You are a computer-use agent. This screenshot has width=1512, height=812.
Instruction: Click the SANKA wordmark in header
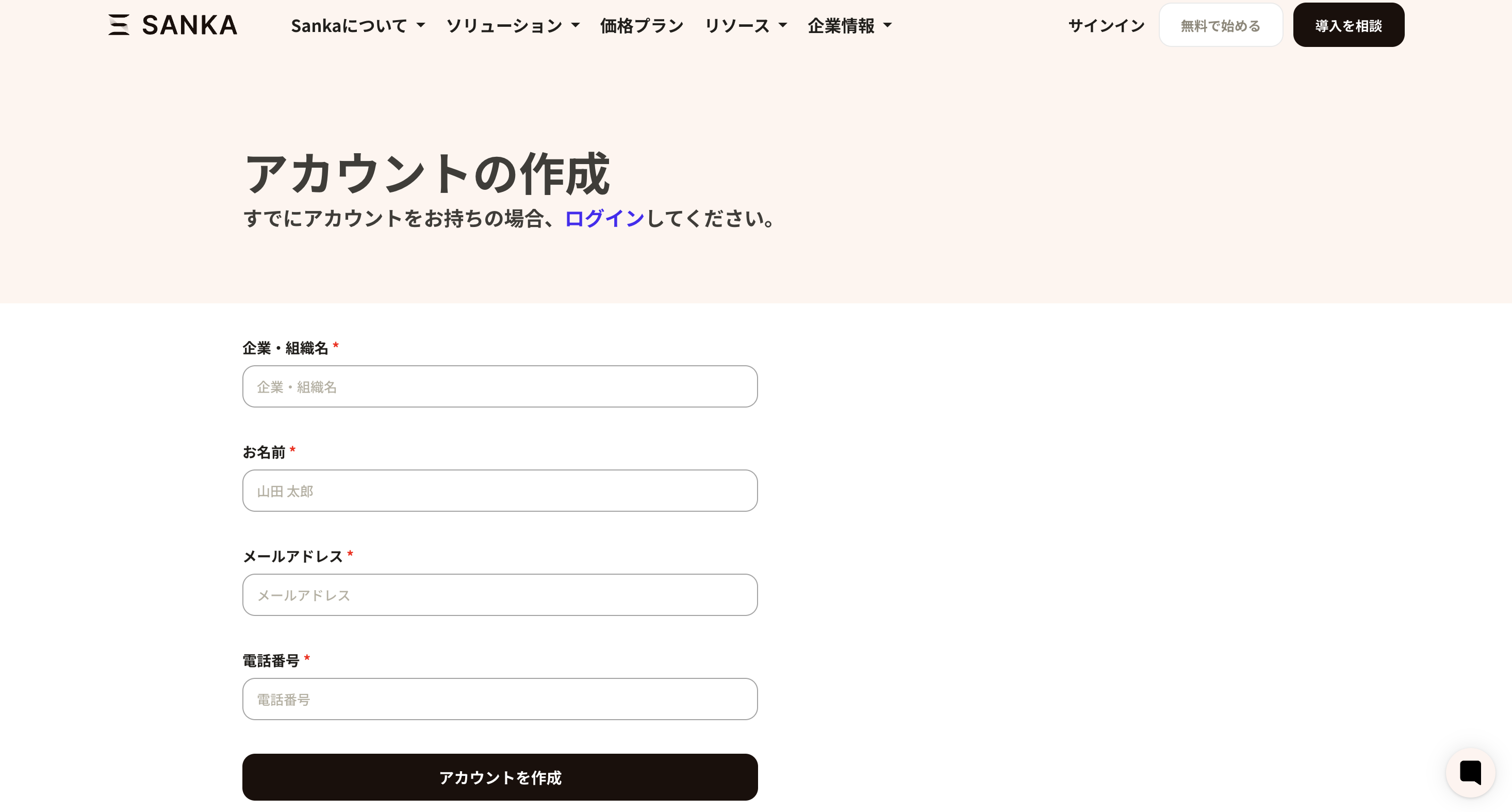coord(190,25)
